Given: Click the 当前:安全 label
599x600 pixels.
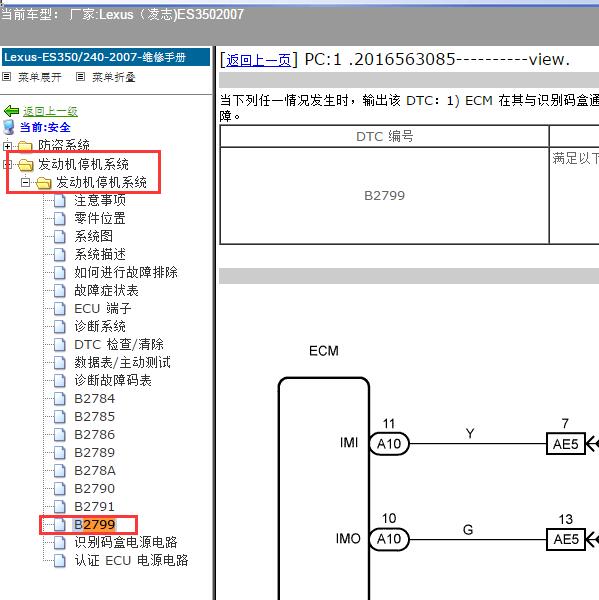Looking at the screenshot, I should point(45,127).
